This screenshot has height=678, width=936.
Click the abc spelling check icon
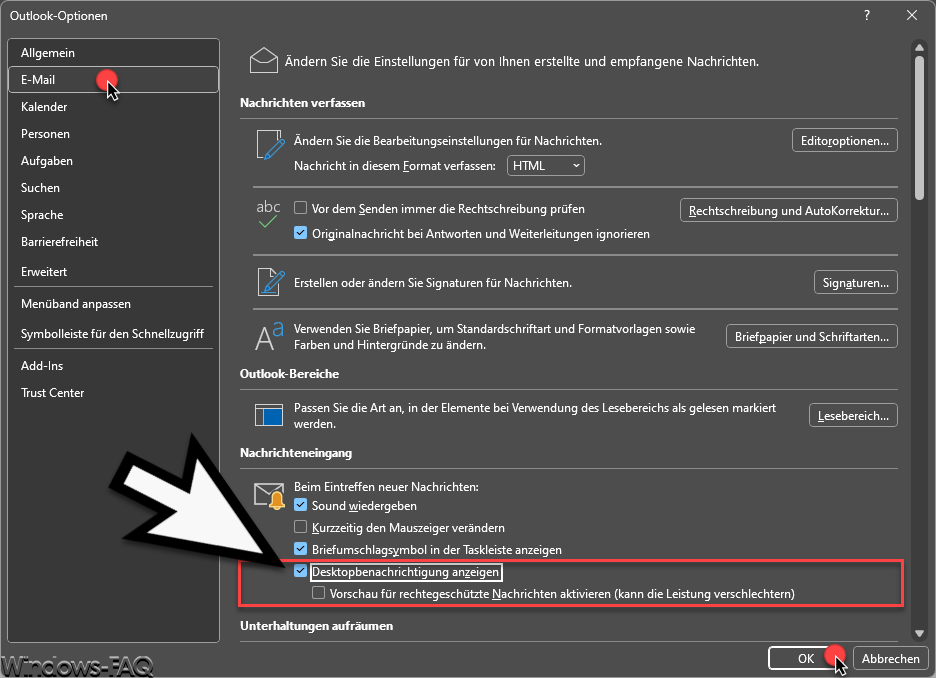click(268, 214)
